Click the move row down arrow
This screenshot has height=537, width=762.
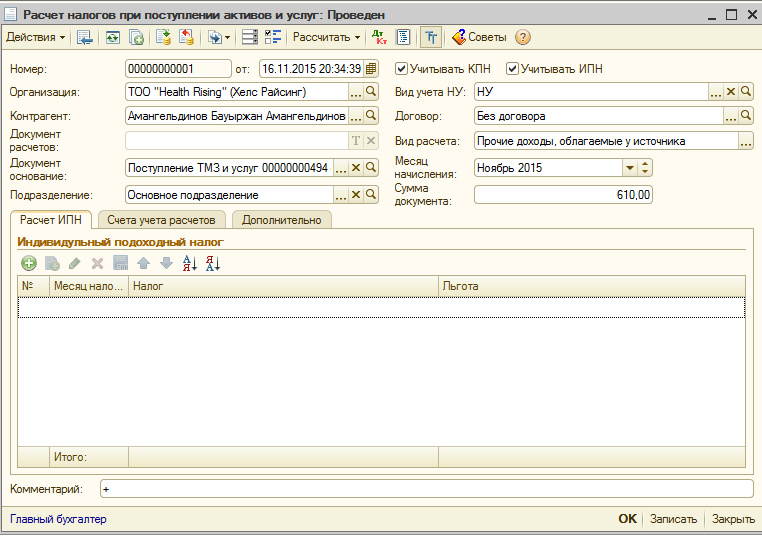(166, 263)
